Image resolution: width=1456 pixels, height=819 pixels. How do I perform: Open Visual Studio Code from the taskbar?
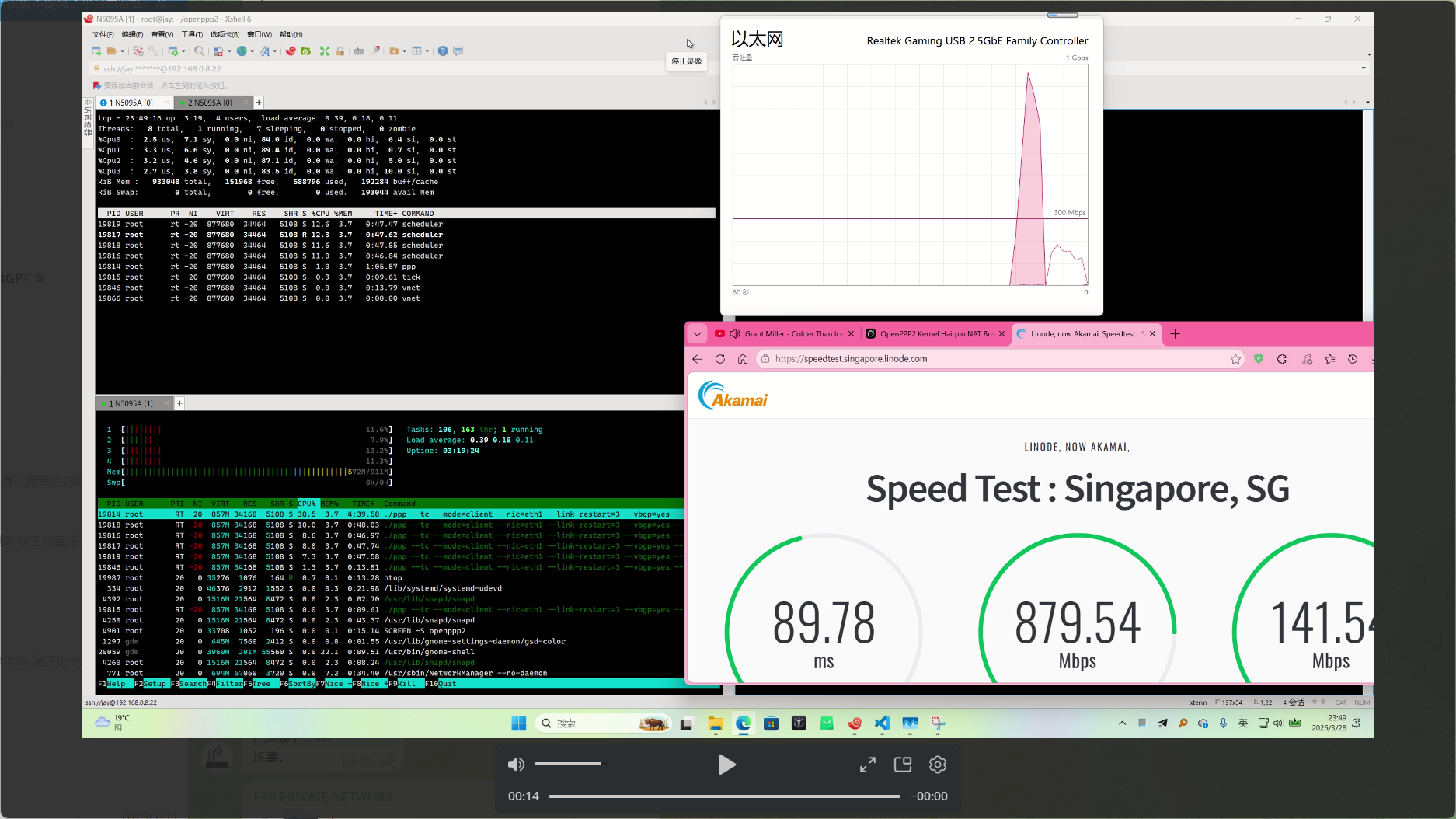click(x=882, y=723)
